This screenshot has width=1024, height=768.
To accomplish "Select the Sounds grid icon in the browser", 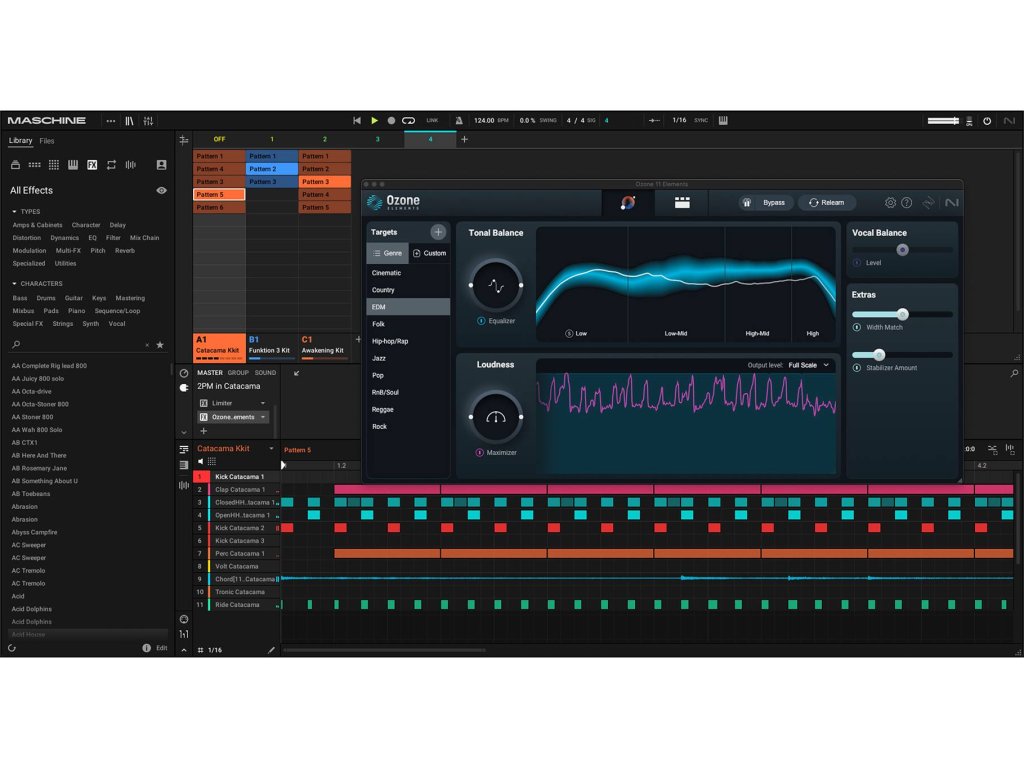I will (x=54, y=165).
